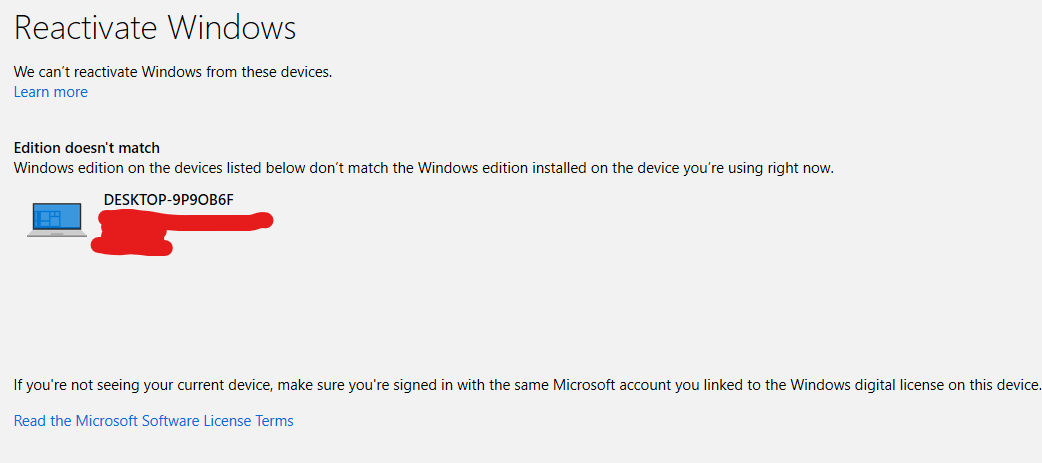Click the Reactivate Windows heading
The height and width of the screenshot is (463, 1042).
click(x=155, y=28)
